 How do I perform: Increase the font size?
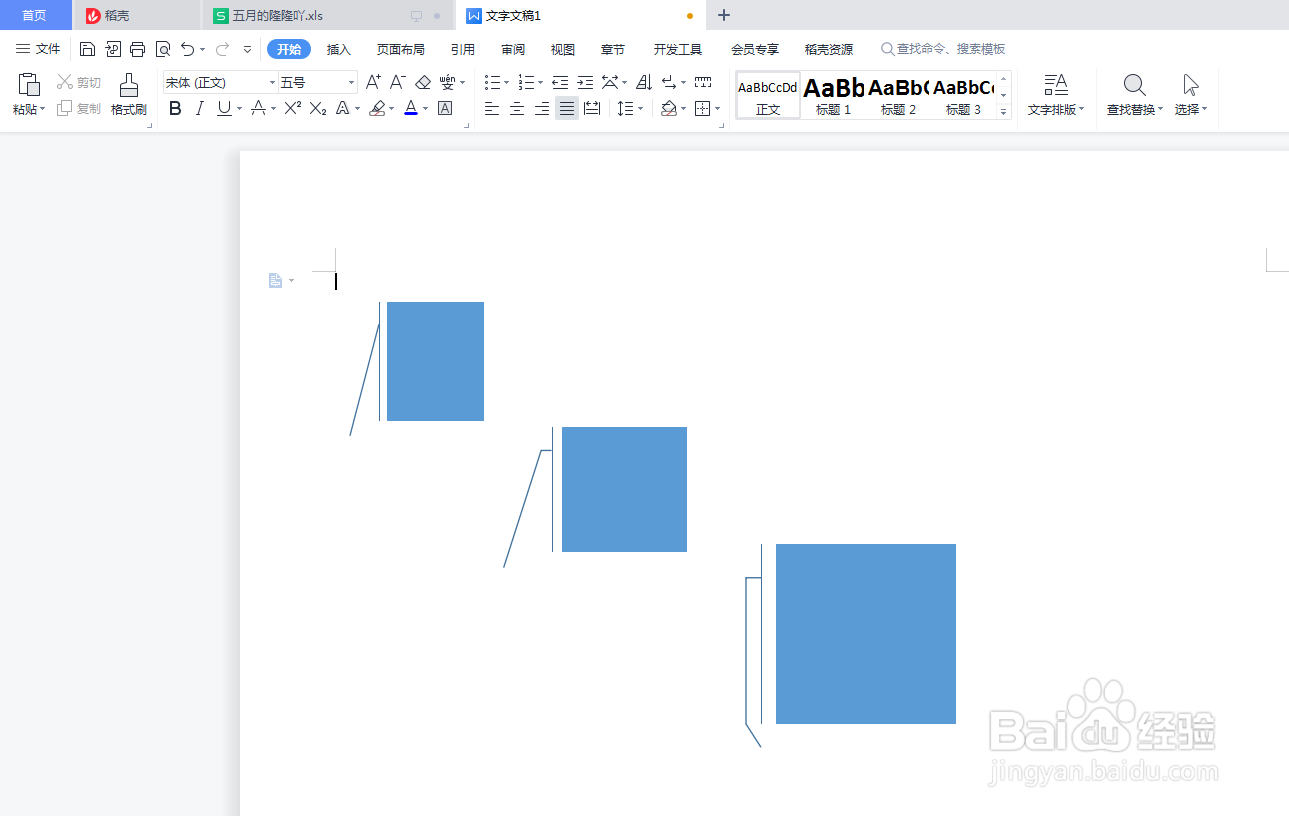pyautogui.click(x=373, y=82)
